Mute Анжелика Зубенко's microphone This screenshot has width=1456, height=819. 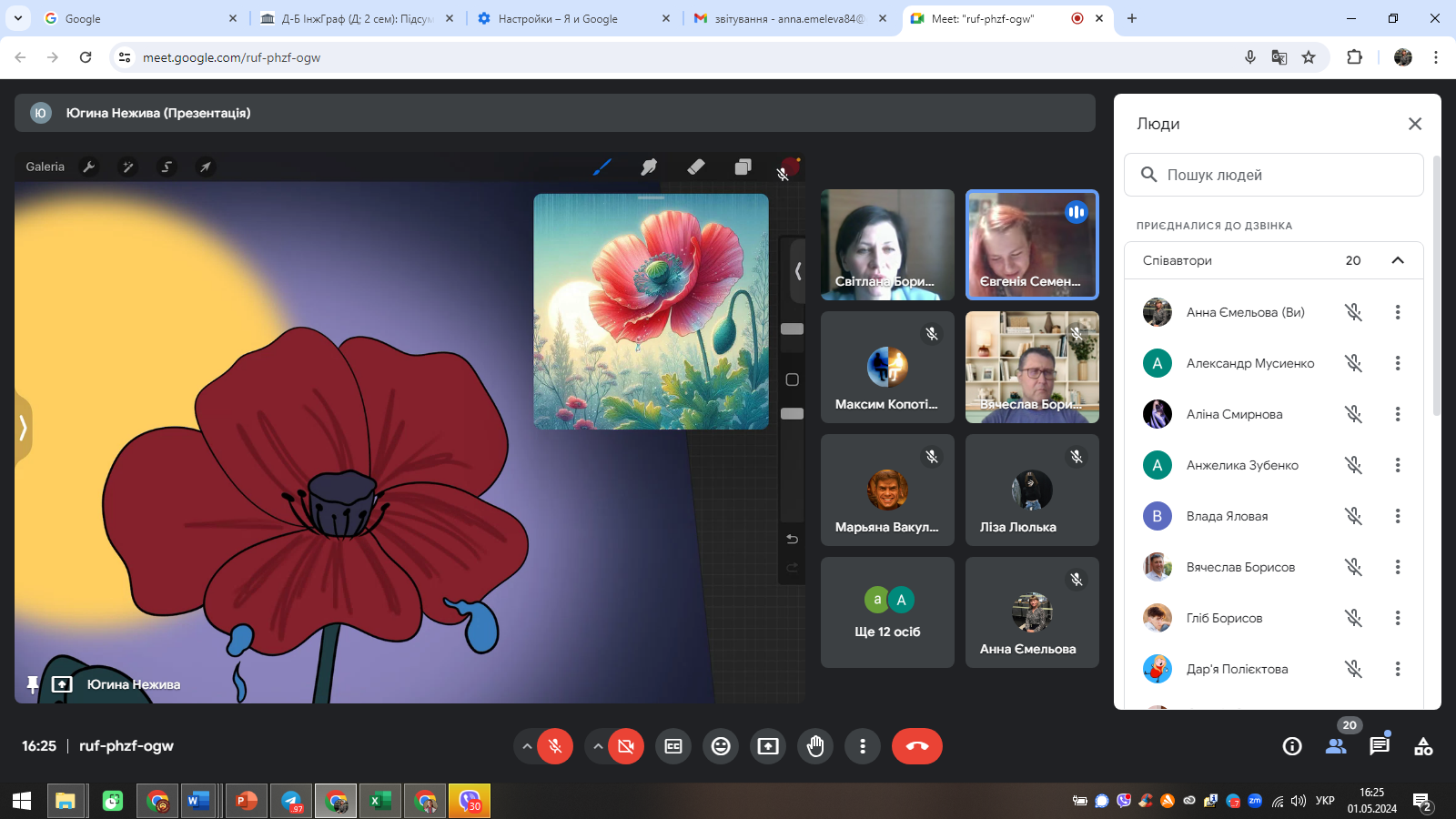(x=1354, y=465)
